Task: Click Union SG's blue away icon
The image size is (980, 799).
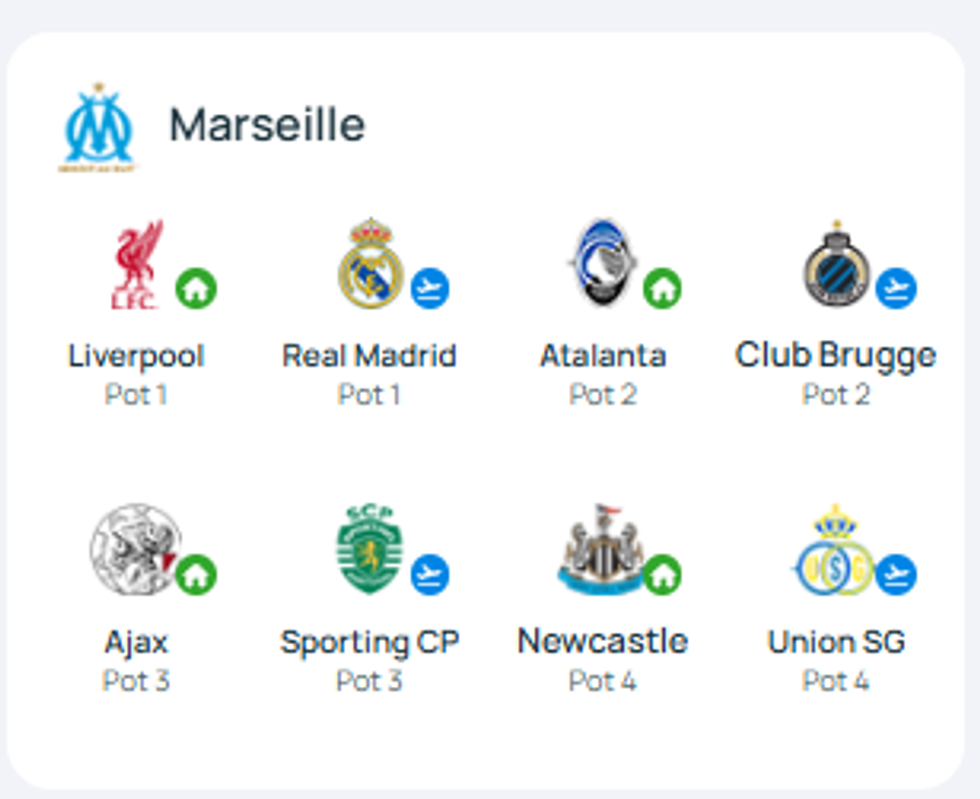Action: [x=896, y=575]
